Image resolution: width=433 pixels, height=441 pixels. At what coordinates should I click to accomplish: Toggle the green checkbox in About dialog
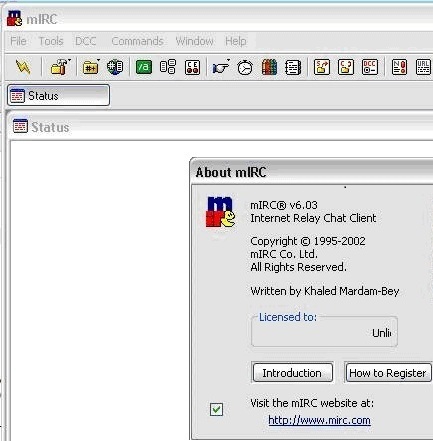click(x=216, y=409)
